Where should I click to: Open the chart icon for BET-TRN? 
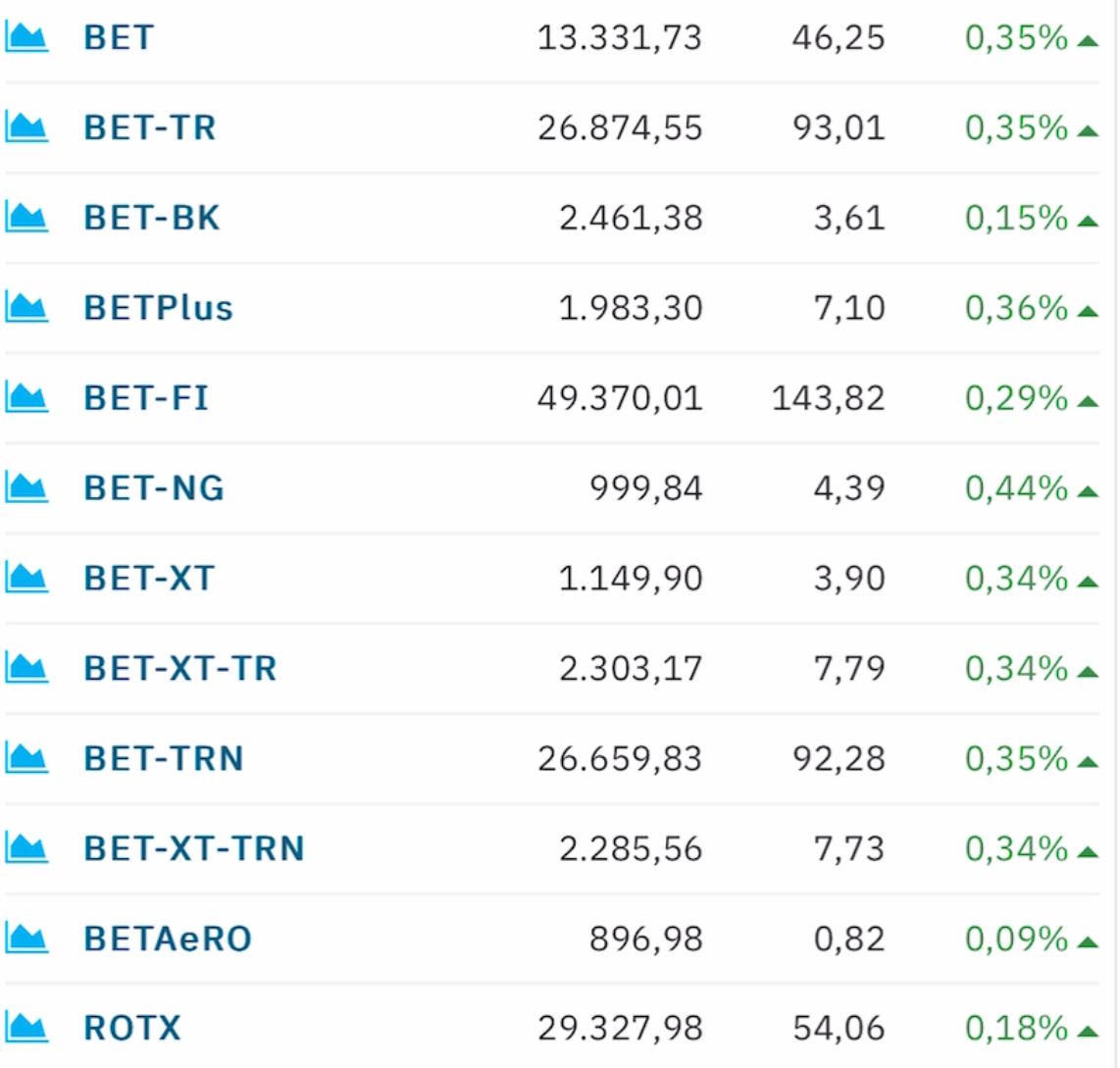(26, 759)
